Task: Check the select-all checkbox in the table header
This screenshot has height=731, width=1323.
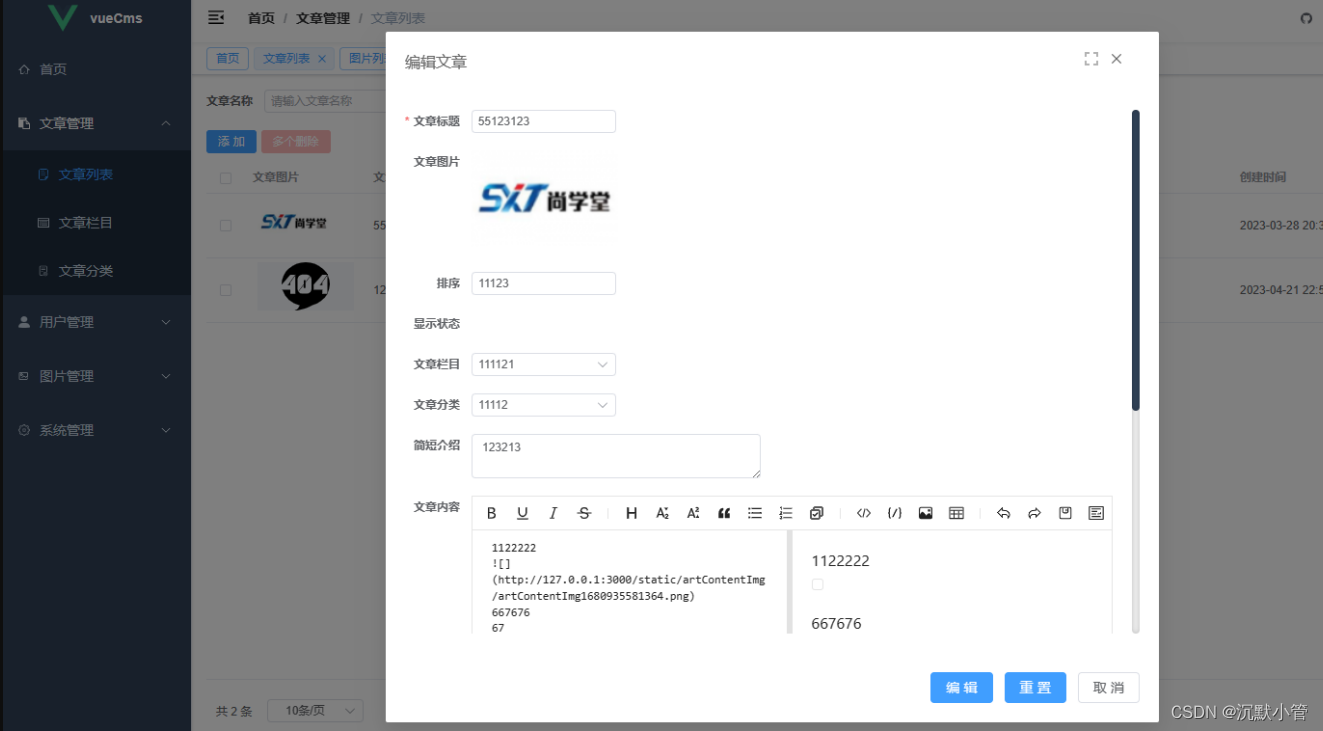Action: (225, 177)
